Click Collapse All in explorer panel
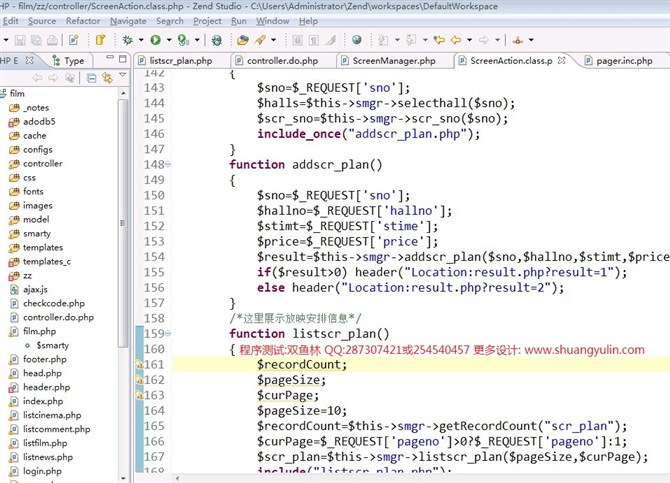The width and height of the screenshot is (670, 483). [x=91, y=78]
